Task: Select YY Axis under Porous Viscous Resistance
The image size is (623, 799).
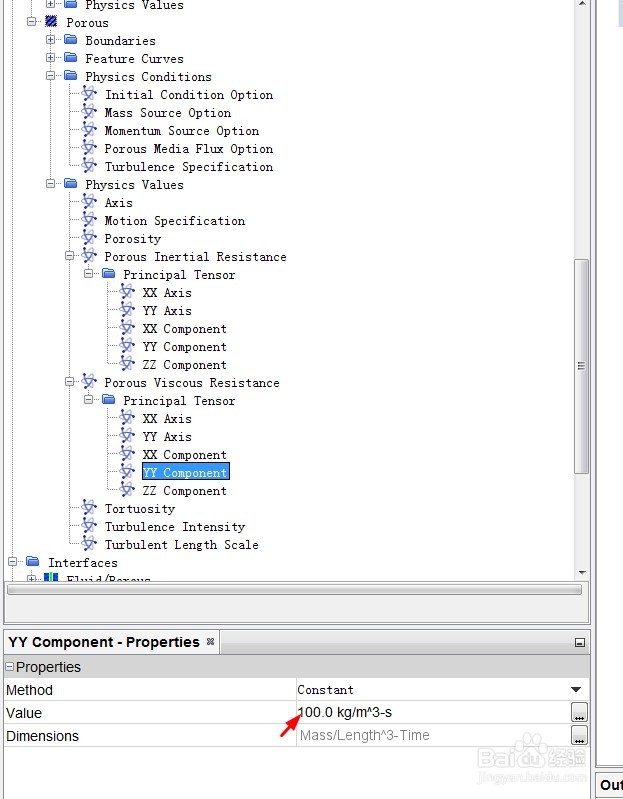Action: tap(167, 437)
